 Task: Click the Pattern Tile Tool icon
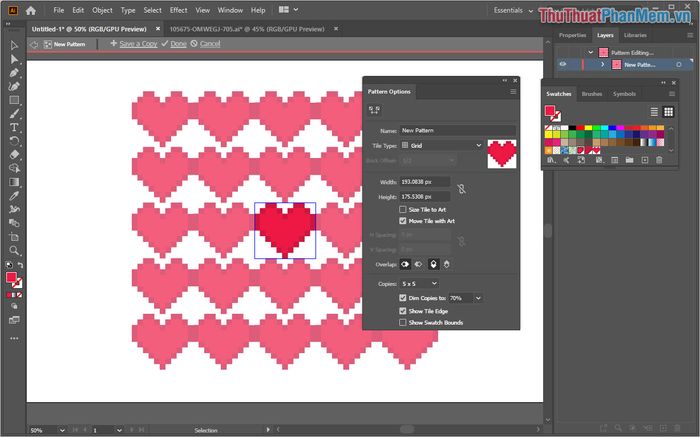[374, 111]
